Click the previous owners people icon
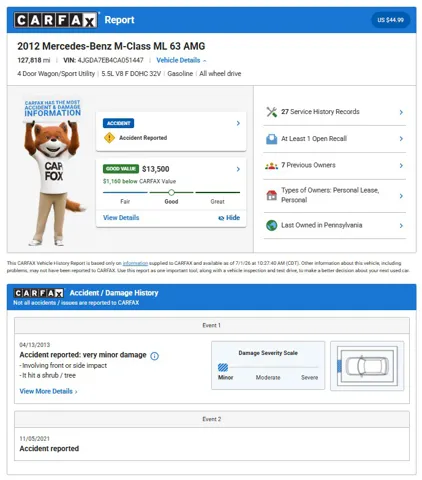The height and width of the screenshot is (480, 422). point(272,166)
